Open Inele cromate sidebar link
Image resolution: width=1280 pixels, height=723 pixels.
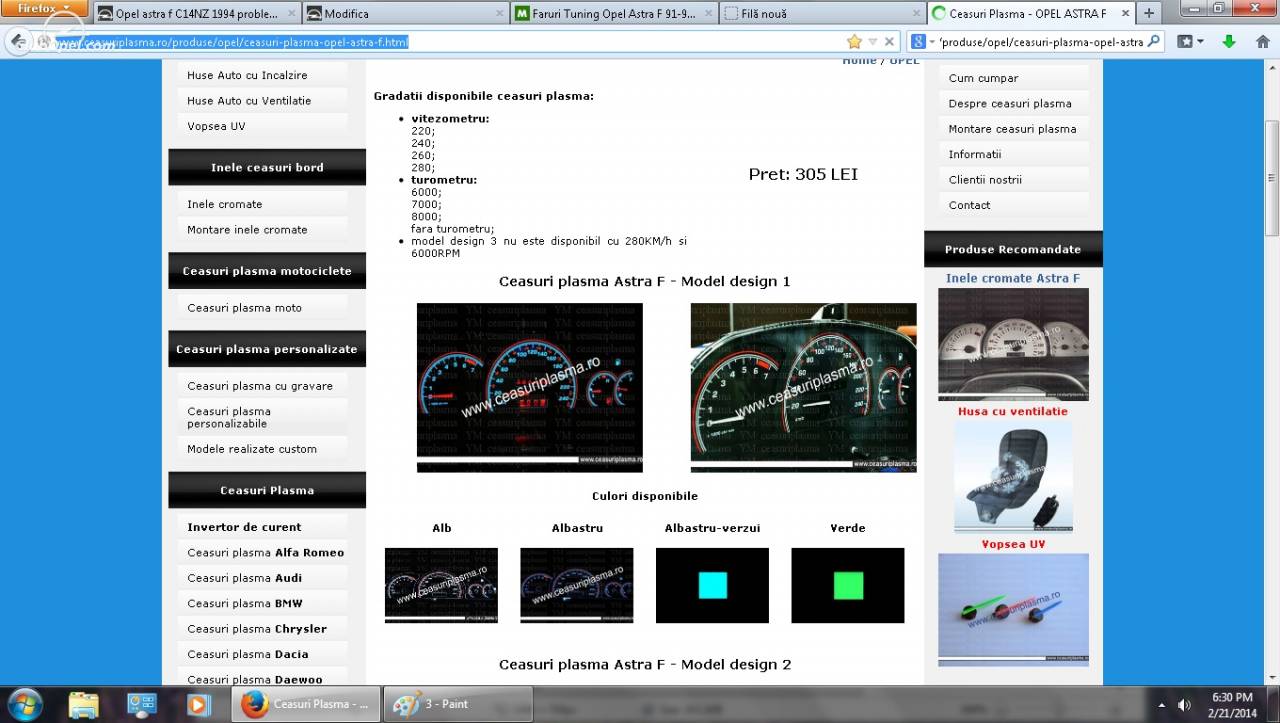[x=224, y=204]
